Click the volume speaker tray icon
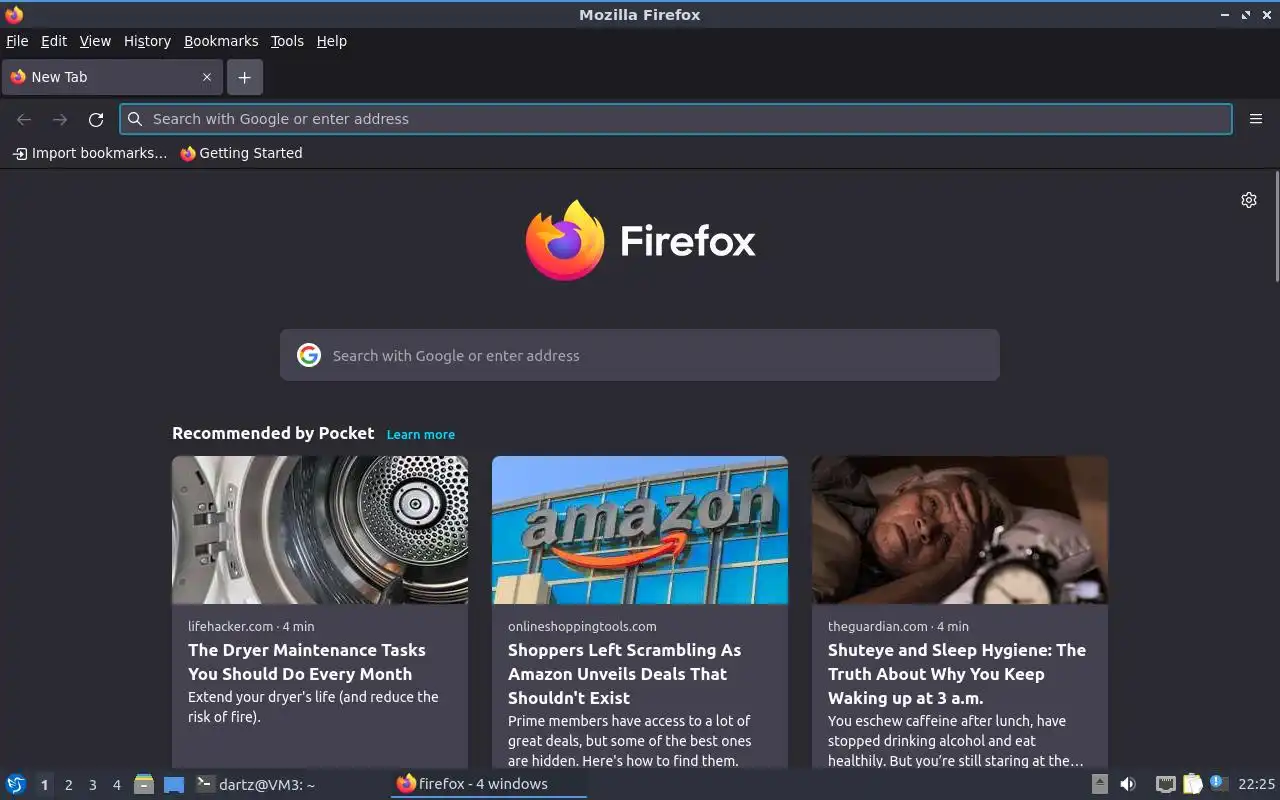The image size is (1280, 800). click(x=1128, y=784)
